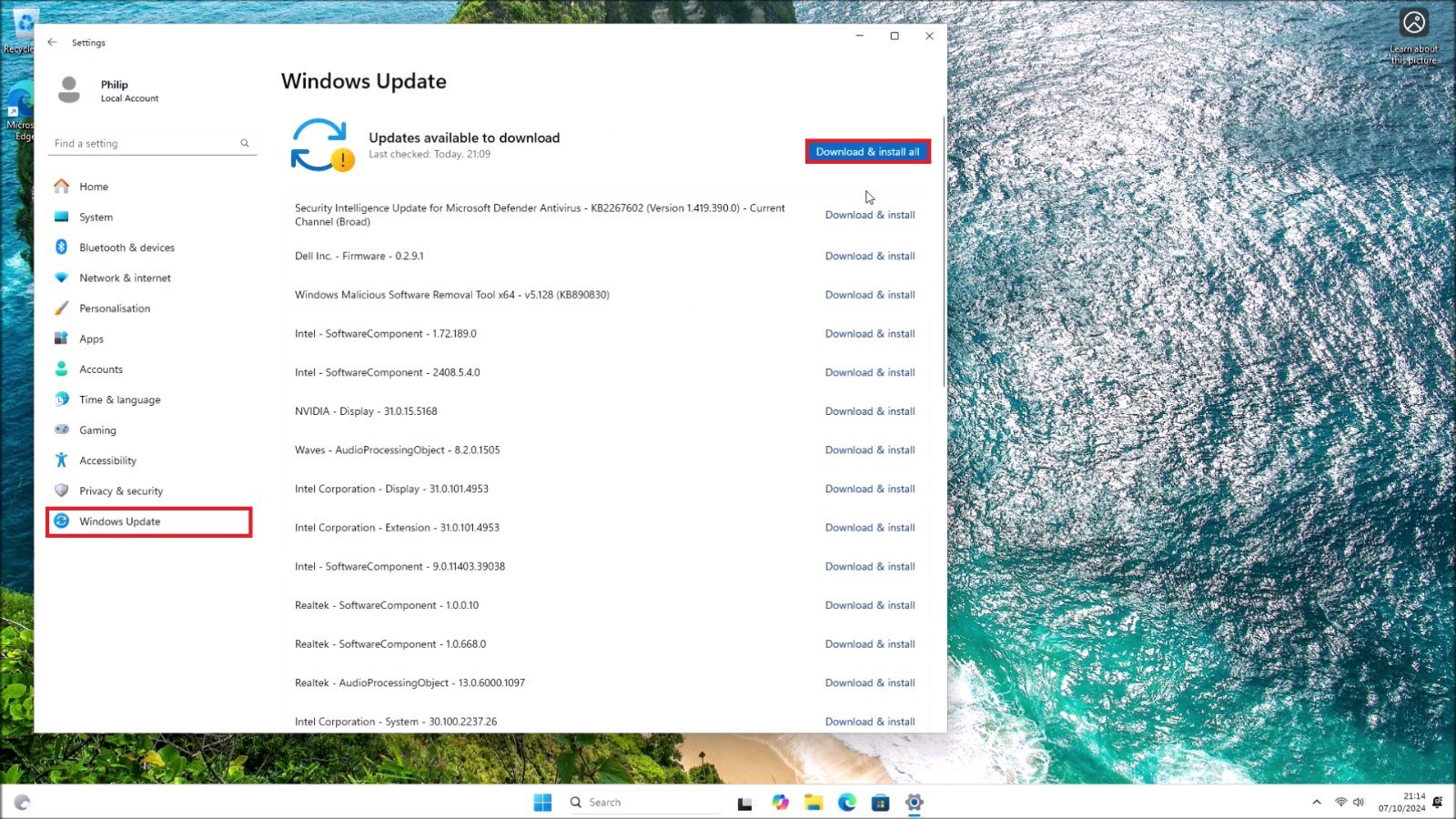Click Learn about this picture desktop icon
This screenshot has width=1456, height=819.
[1413, 36]
